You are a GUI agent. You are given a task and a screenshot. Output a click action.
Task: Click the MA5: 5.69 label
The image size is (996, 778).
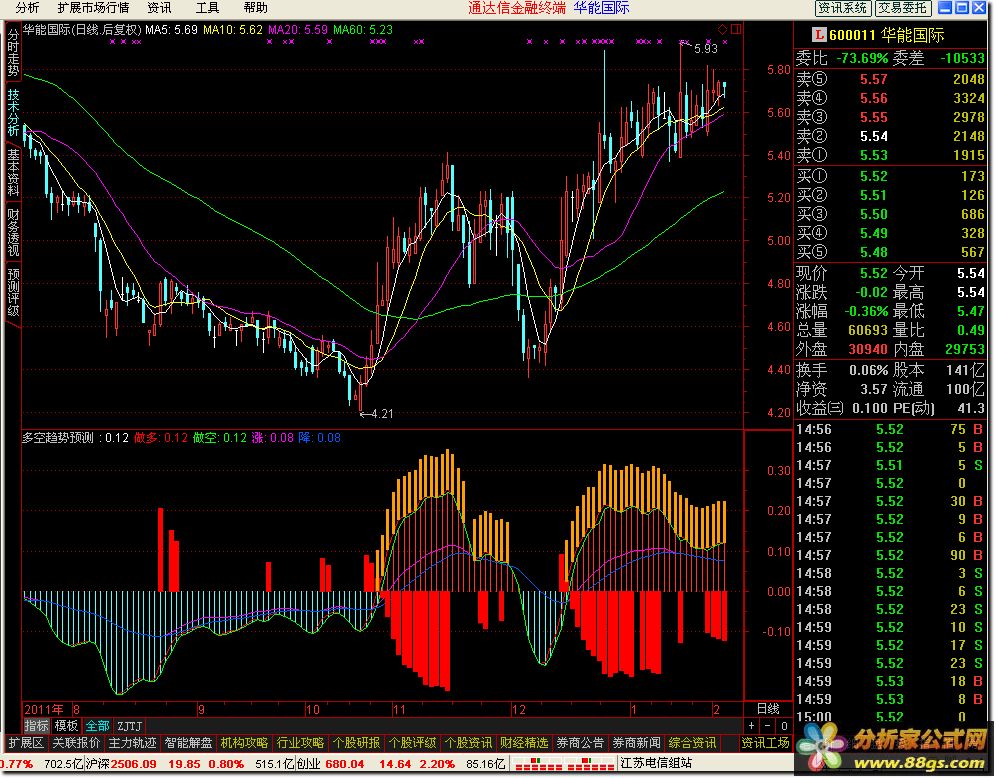172,29
